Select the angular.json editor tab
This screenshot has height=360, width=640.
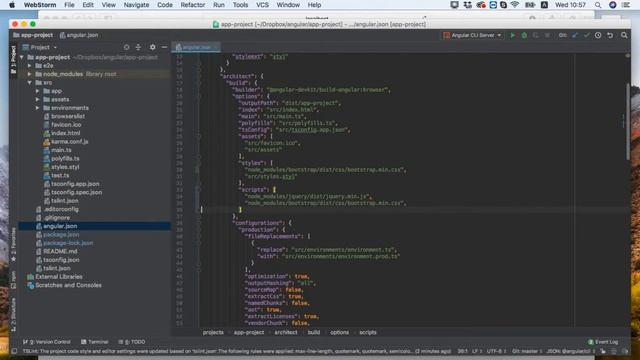196,47
